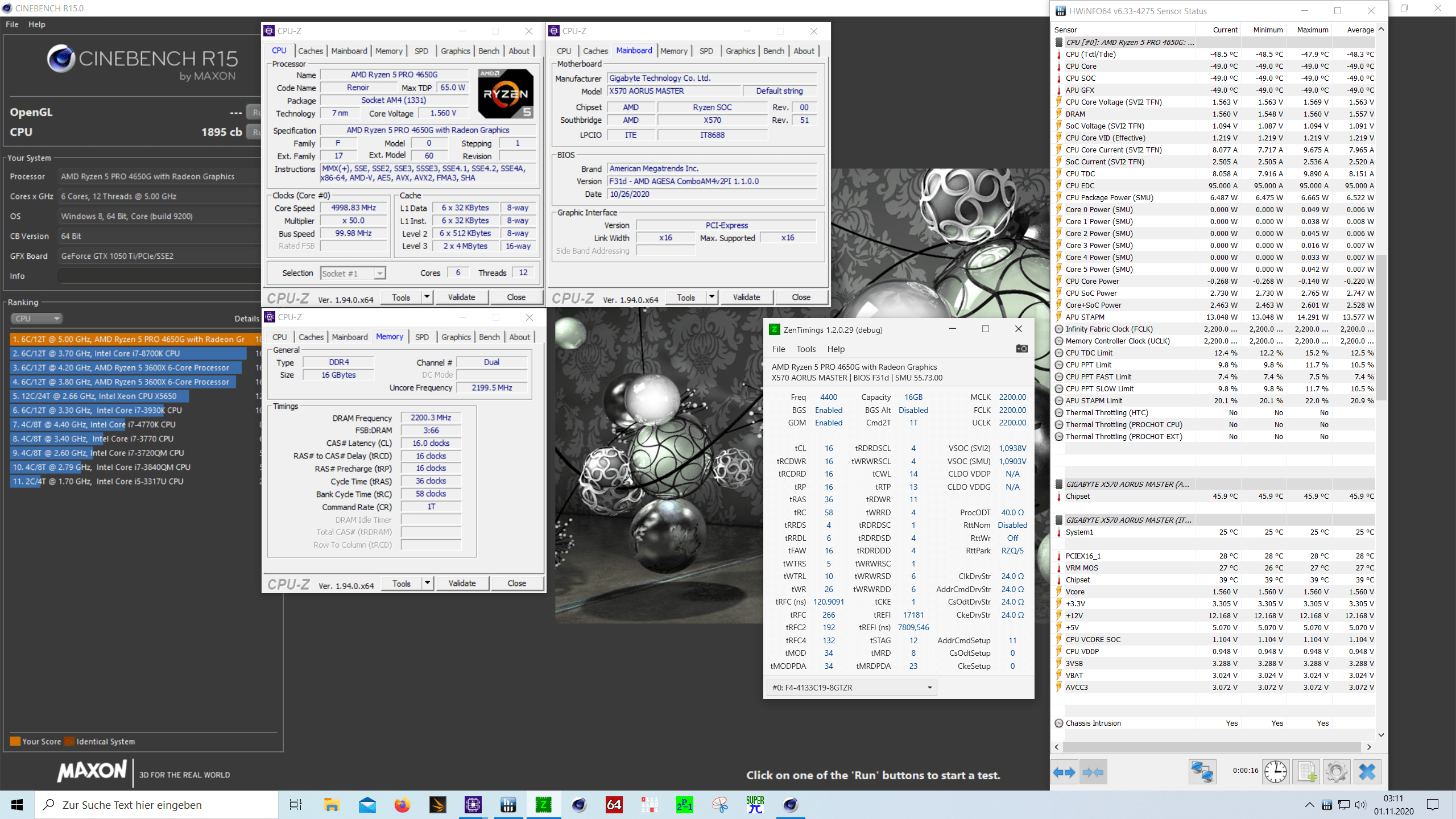Open ZenTimings Help menu

[836, 349]
